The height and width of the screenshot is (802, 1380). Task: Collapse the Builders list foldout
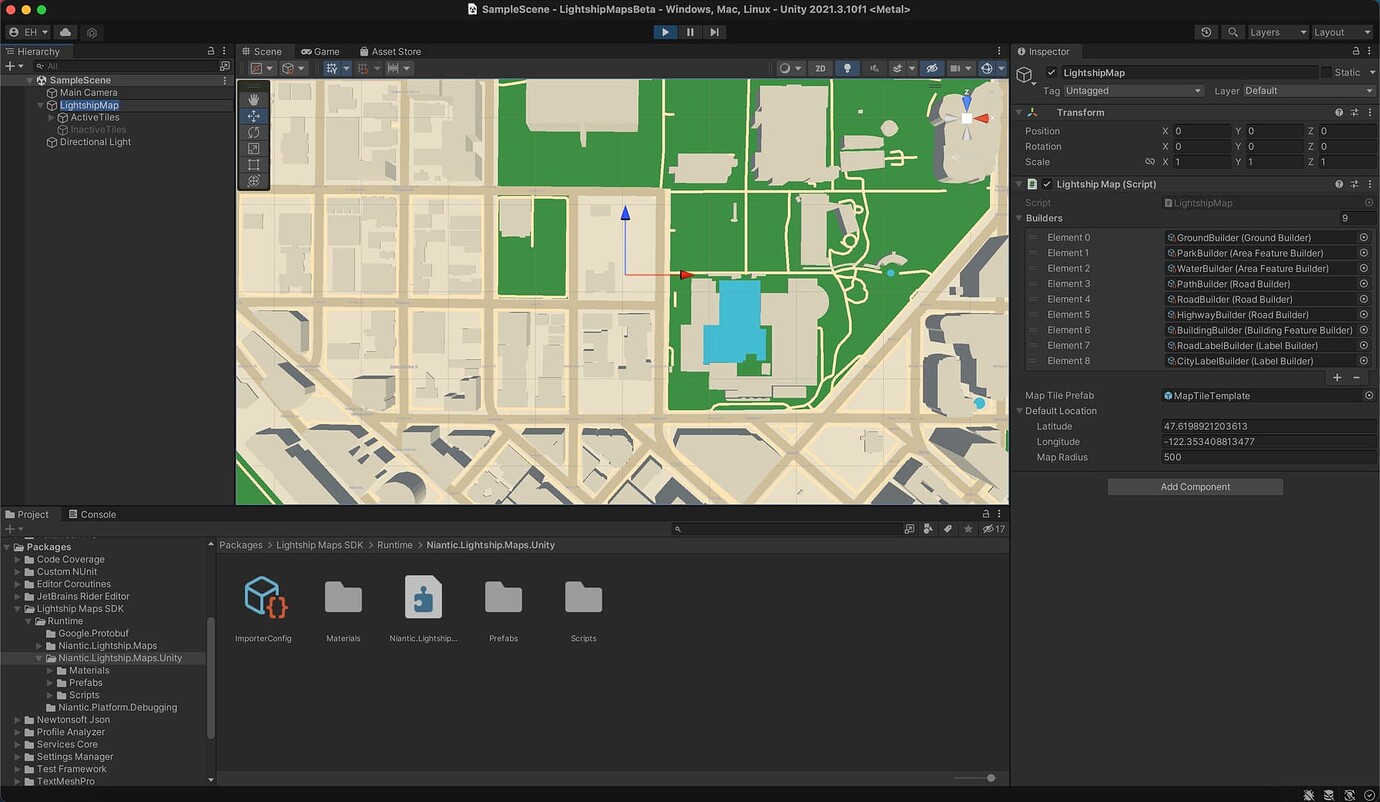1020,218
